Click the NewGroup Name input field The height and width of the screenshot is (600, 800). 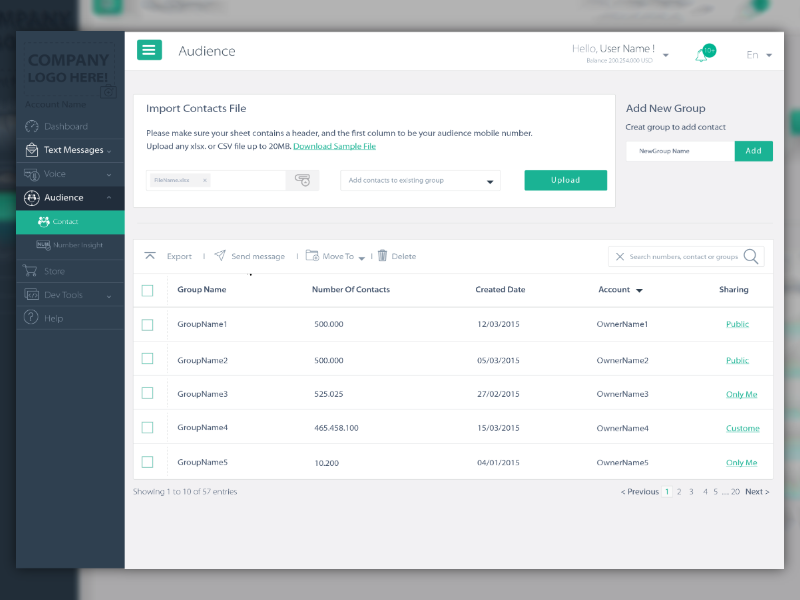(680, 151)
